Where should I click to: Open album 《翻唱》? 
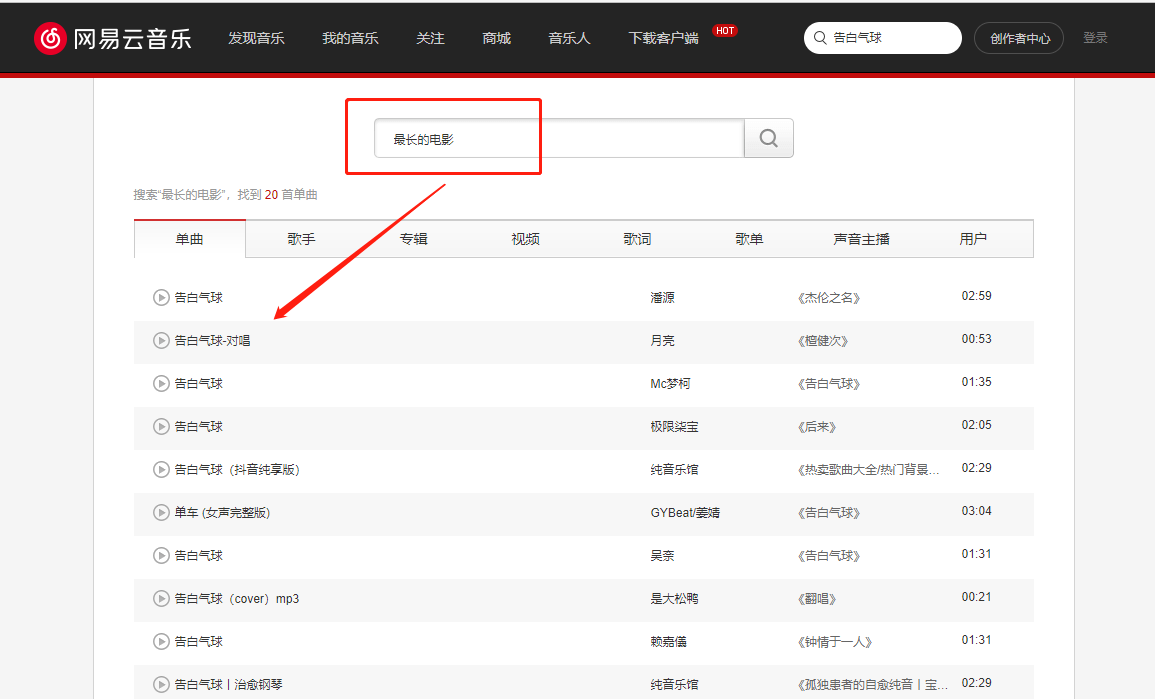816,599
